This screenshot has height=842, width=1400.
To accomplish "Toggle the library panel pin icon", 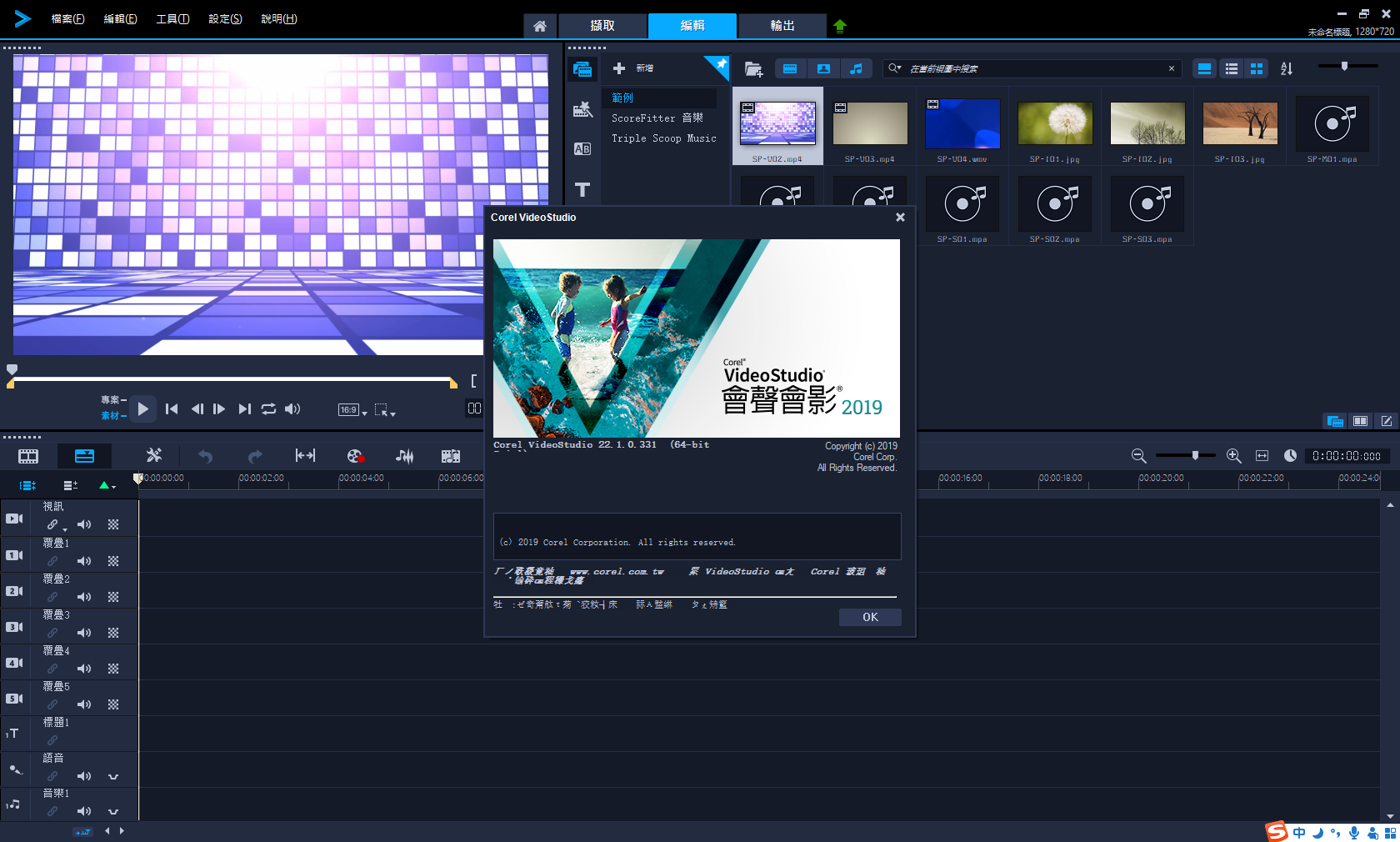I will tap(719, 66).
